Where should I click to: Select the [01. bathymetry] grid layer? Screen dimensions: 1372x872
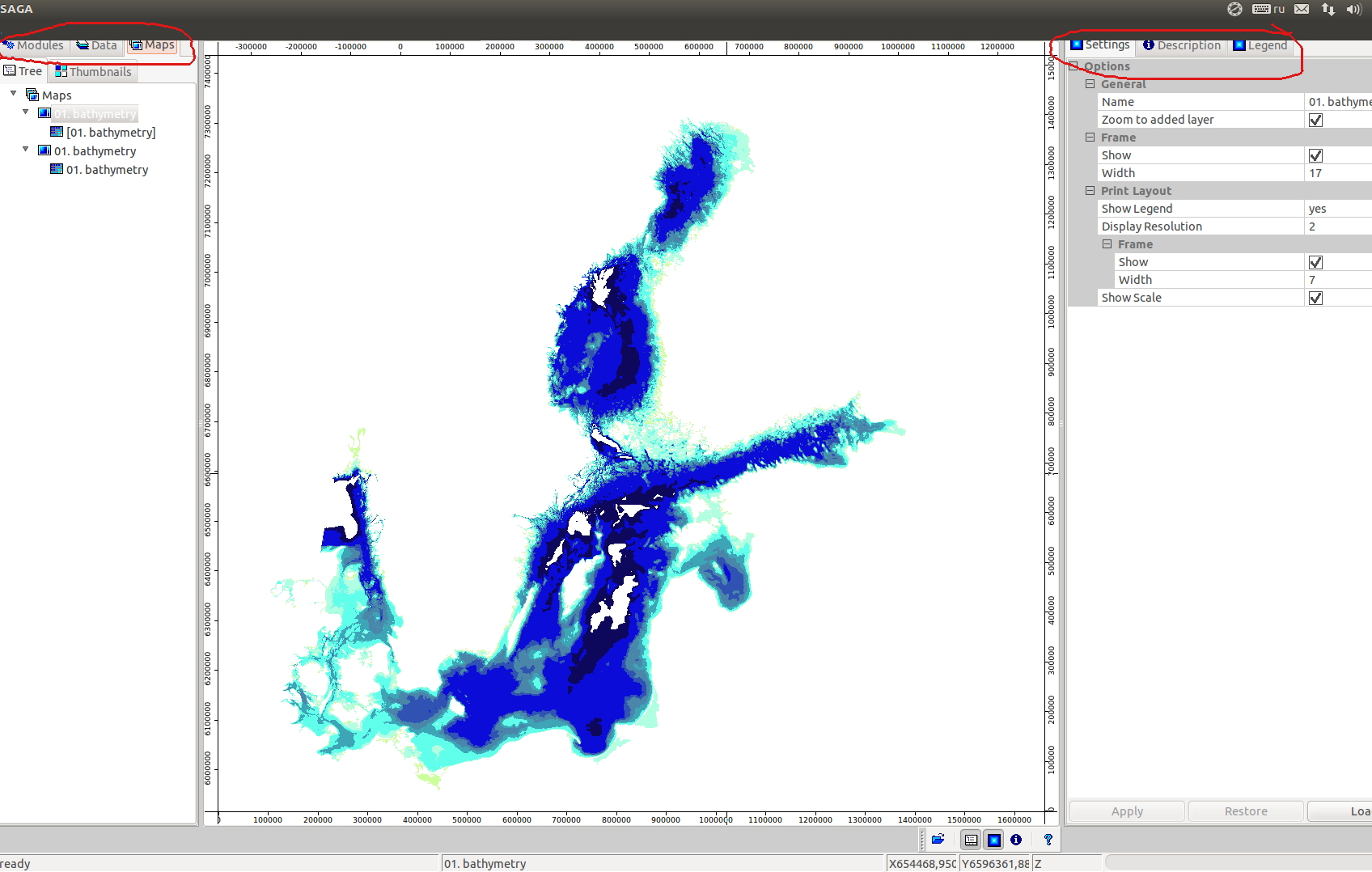click(x=111, y=133)
